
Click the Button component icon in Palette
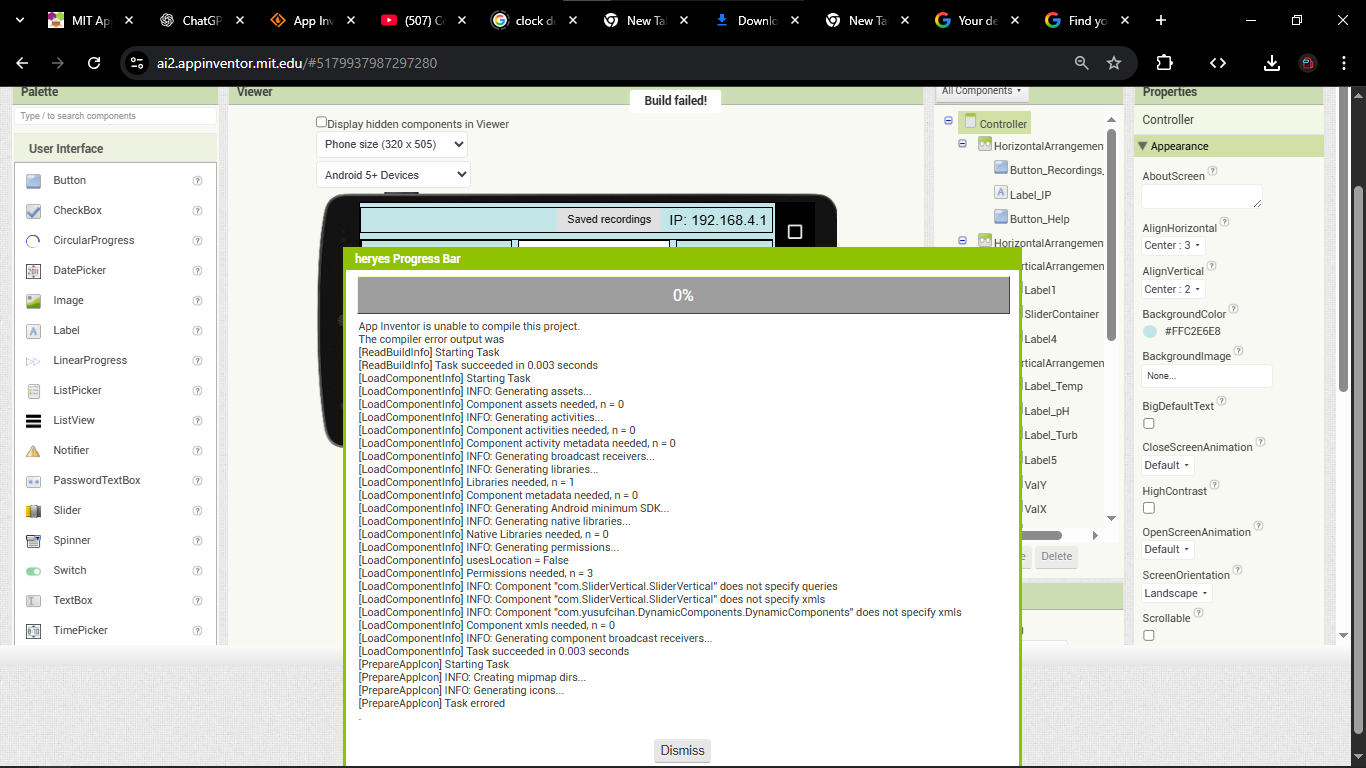point(34,181)
